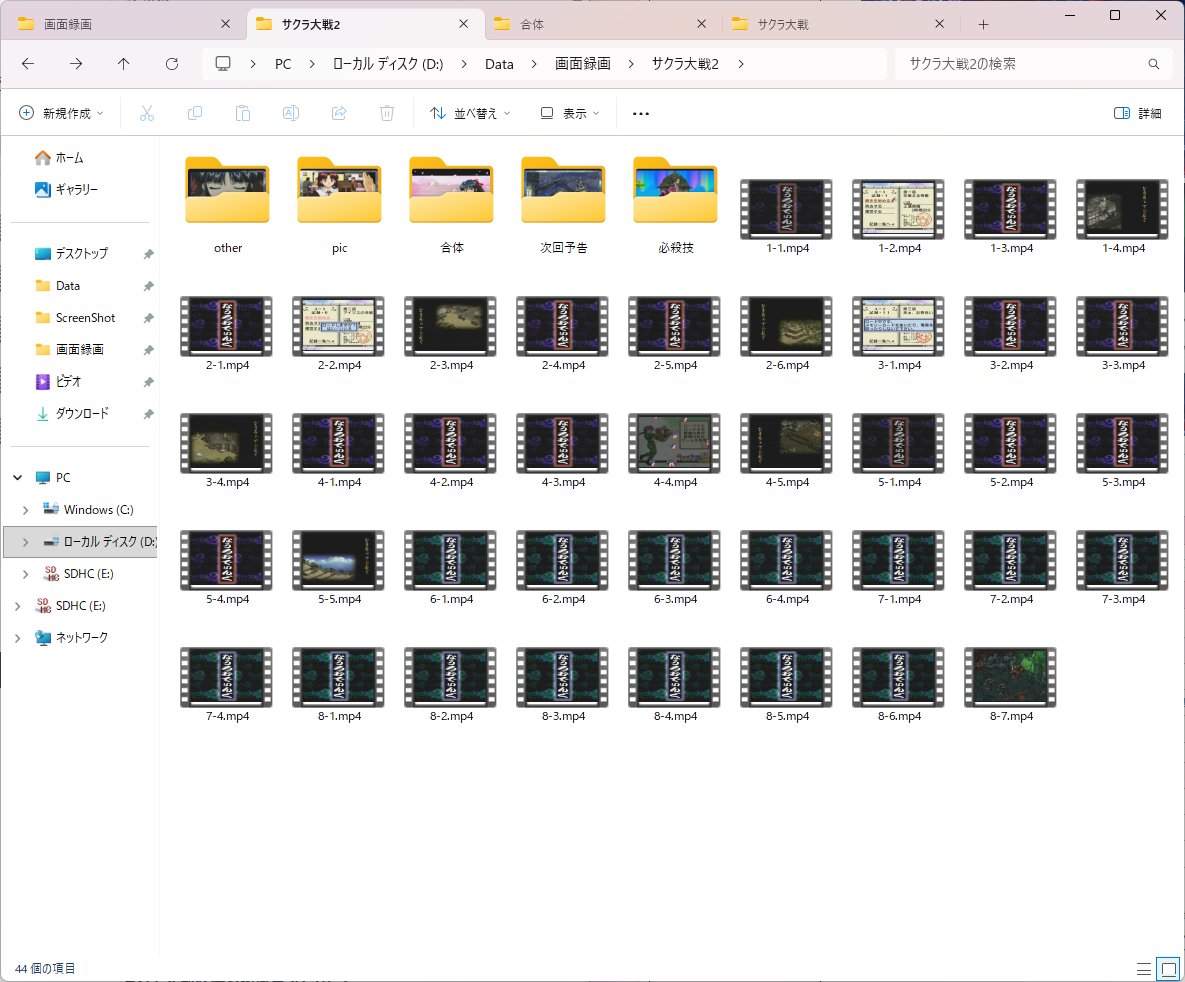Collapse the PC tree node
The image size is (1185, 982).
coord(17,478)
